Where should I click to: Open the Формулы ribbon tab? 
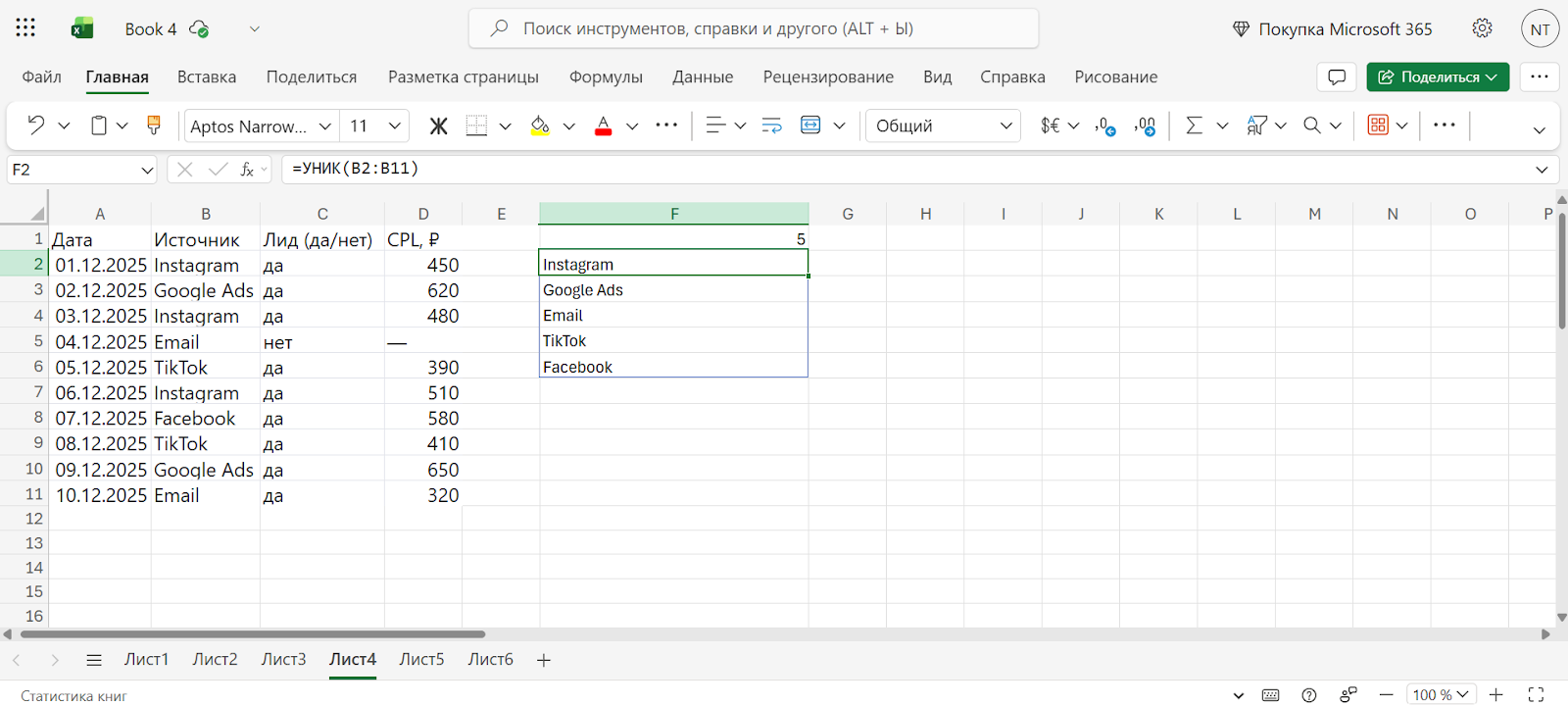click(606, 76)
